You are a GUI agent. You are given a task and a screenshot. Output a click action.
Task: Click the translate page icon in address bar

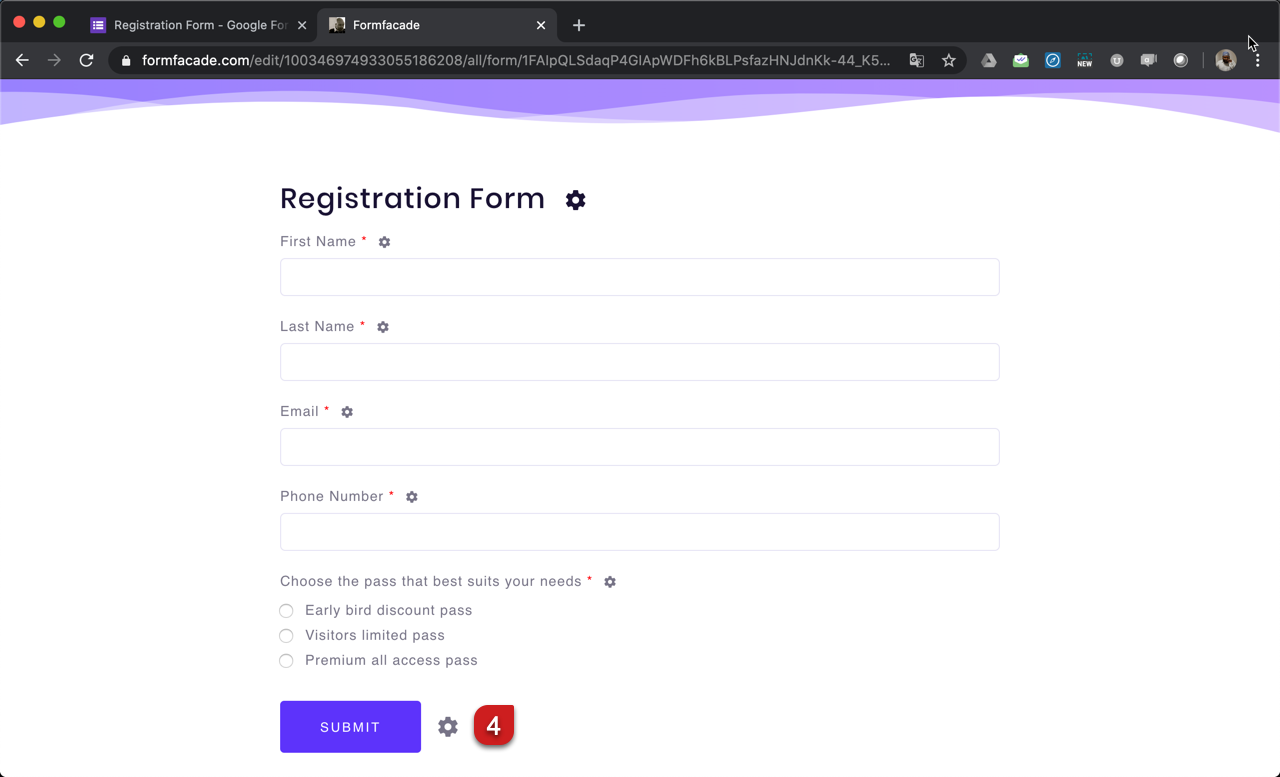tap(916, 60)
